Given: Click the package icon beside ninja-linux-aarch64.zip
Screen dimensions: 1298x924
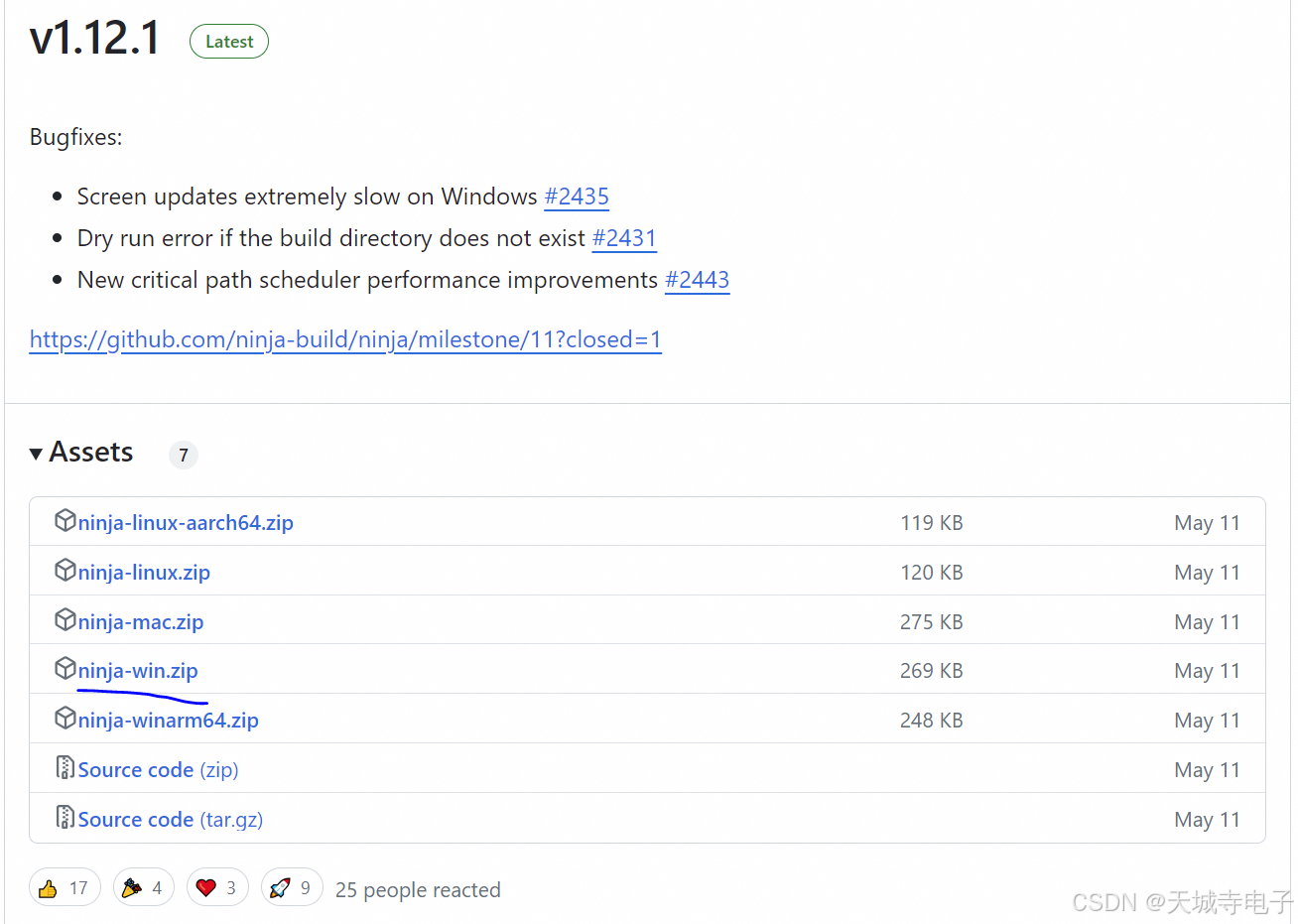Looking at the screenshot, I should (x=65, y=520).
